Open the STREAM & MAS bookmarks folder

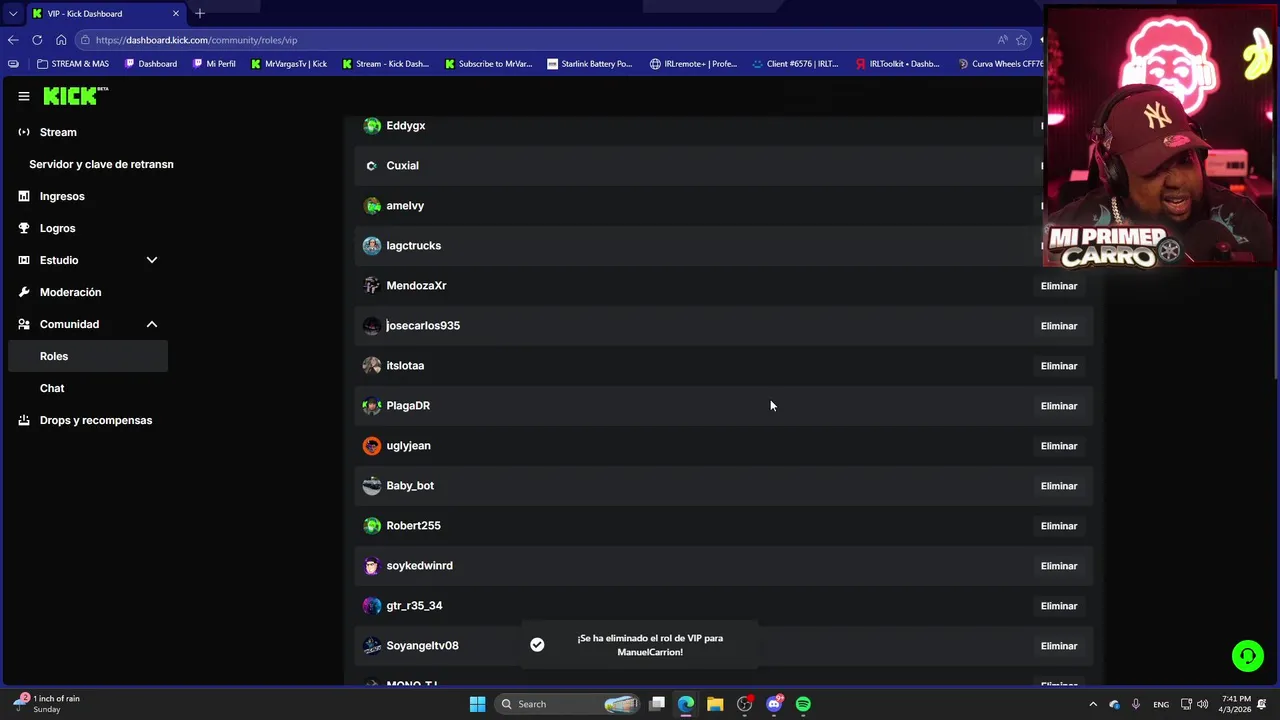click(x=72, y=64)
